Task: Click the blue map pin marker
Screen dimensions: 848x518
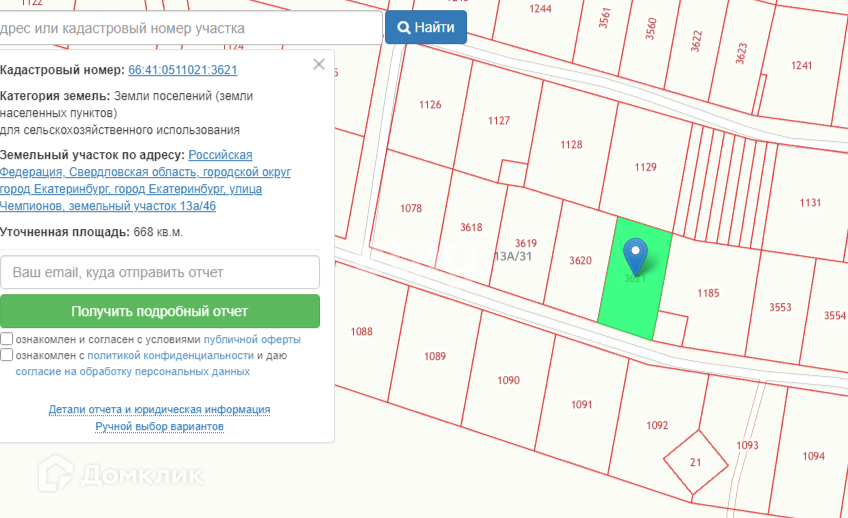Action: (635, 256)
